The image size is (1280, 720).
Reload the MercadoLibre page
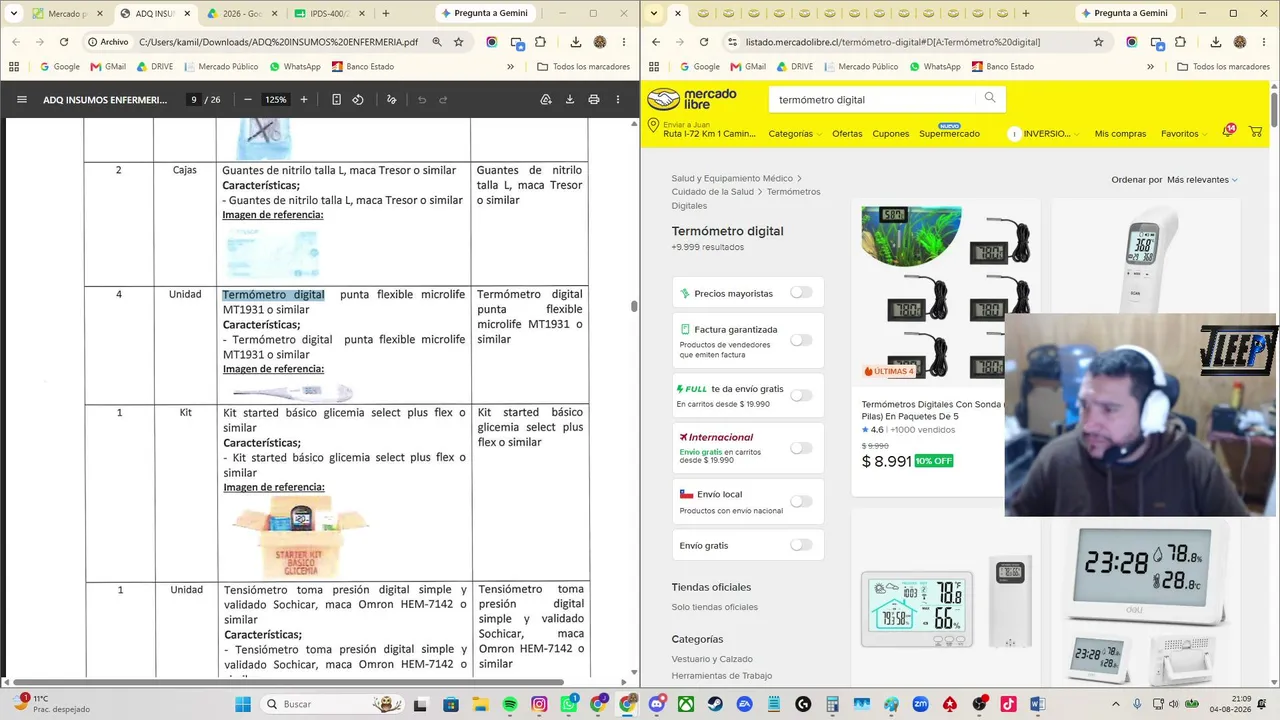704,42
